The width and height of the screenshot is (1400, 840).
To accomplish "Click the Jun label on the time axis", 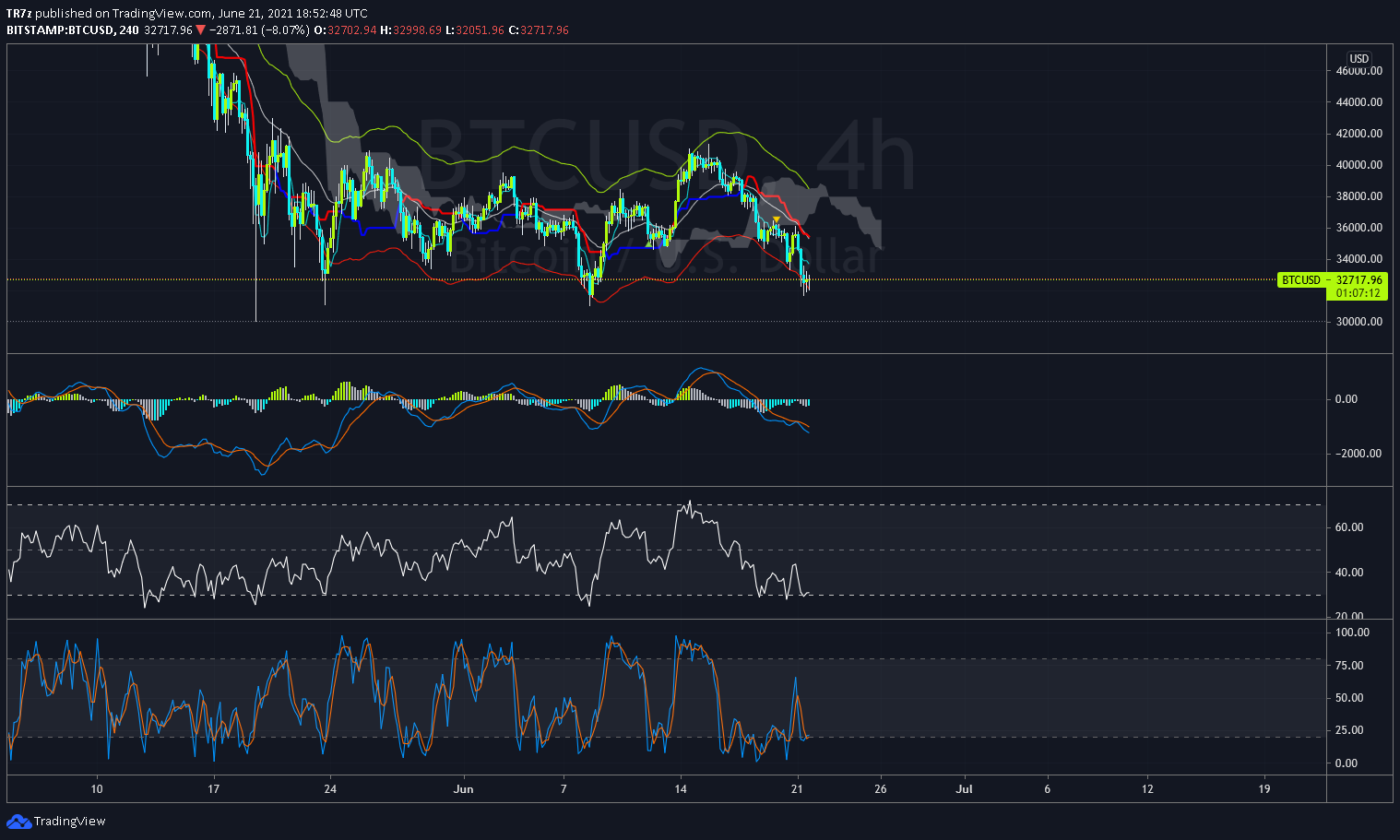I will point(464,789).
